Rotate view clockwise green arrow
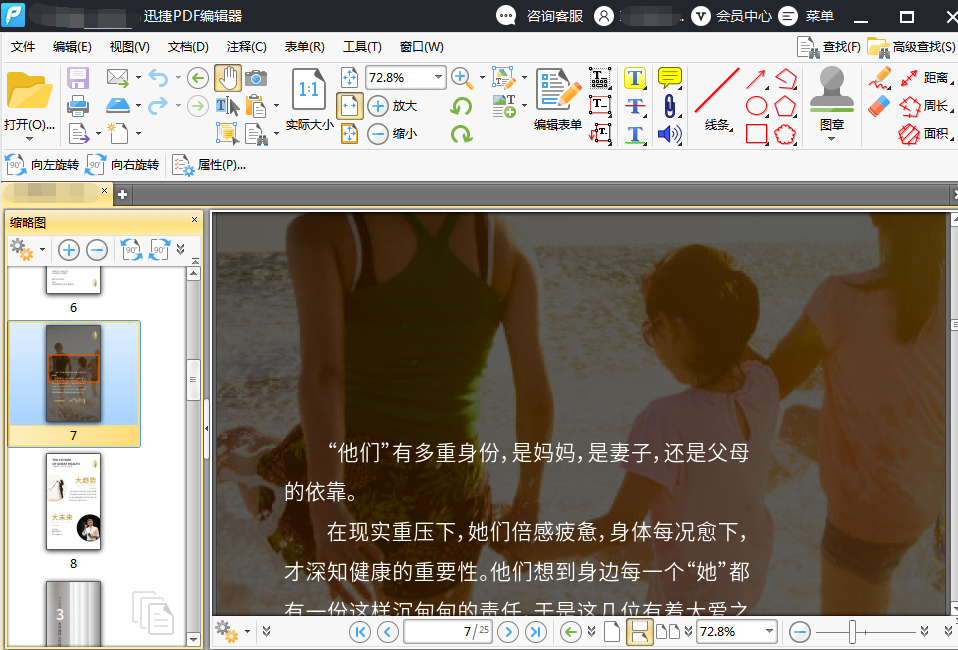 [461, 134]
